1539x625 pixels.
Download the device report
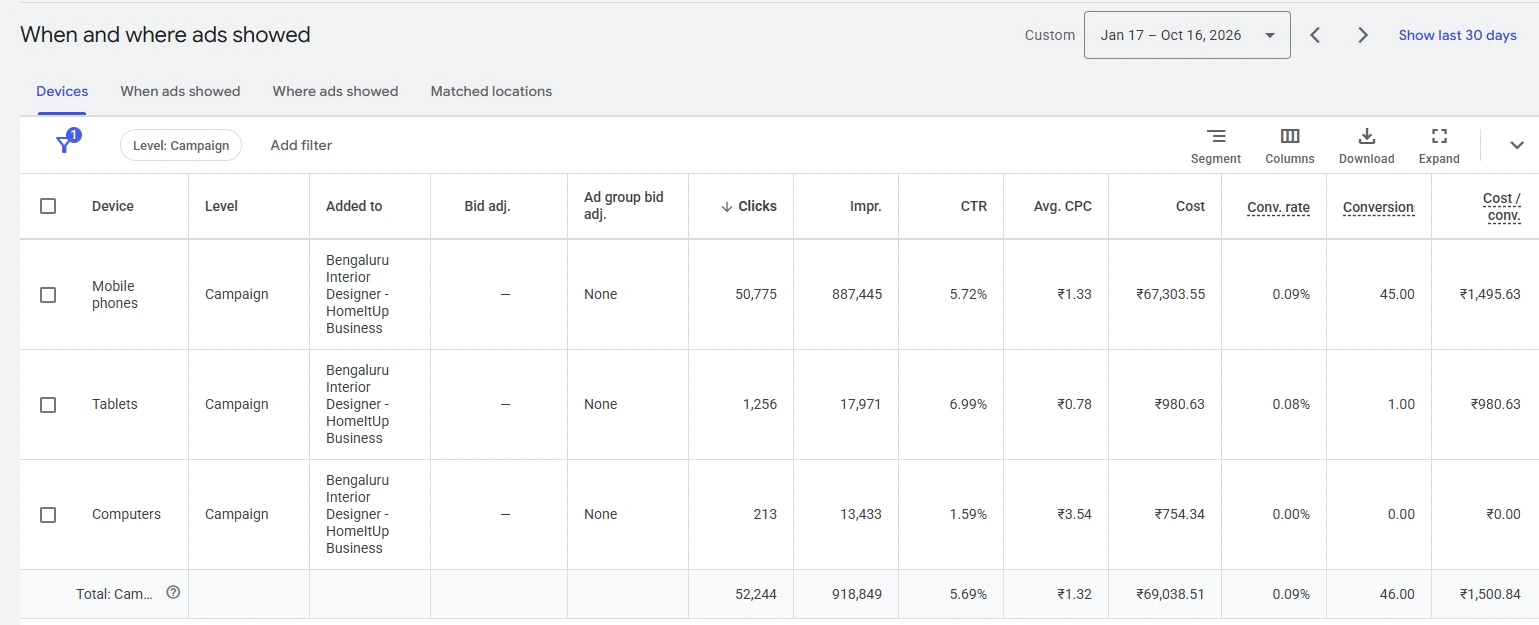point(1367,146)
